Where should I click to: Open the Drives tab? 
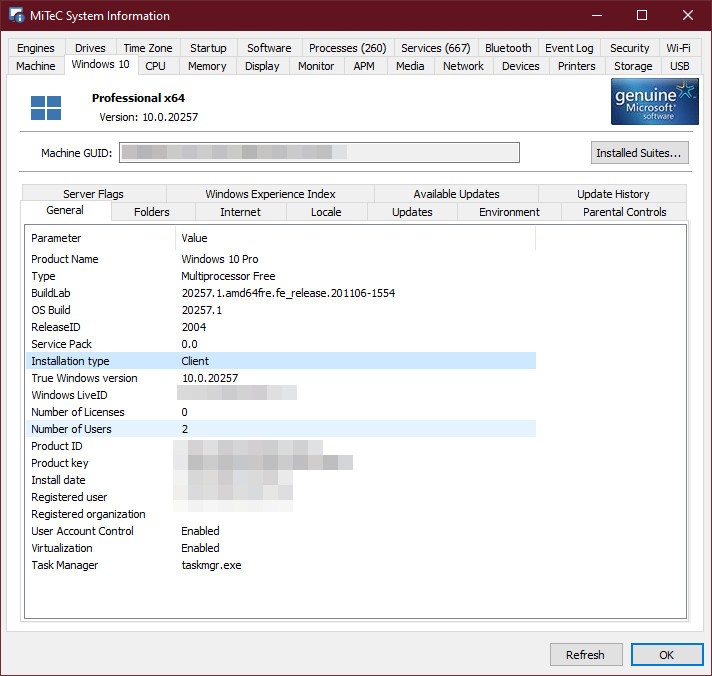(90, 48)
